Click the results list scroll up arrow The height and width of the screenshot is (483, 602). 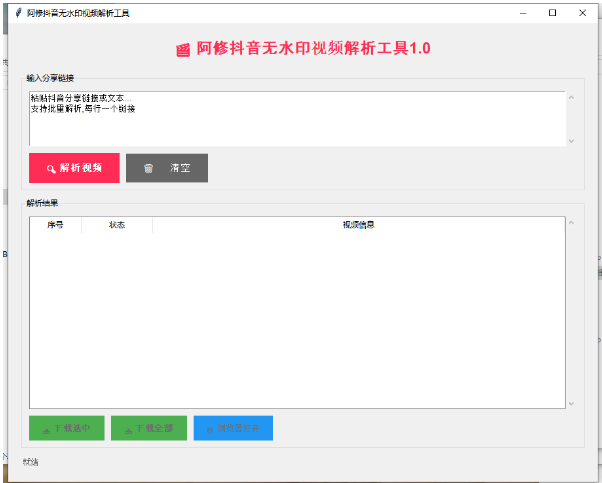(571, 223)
